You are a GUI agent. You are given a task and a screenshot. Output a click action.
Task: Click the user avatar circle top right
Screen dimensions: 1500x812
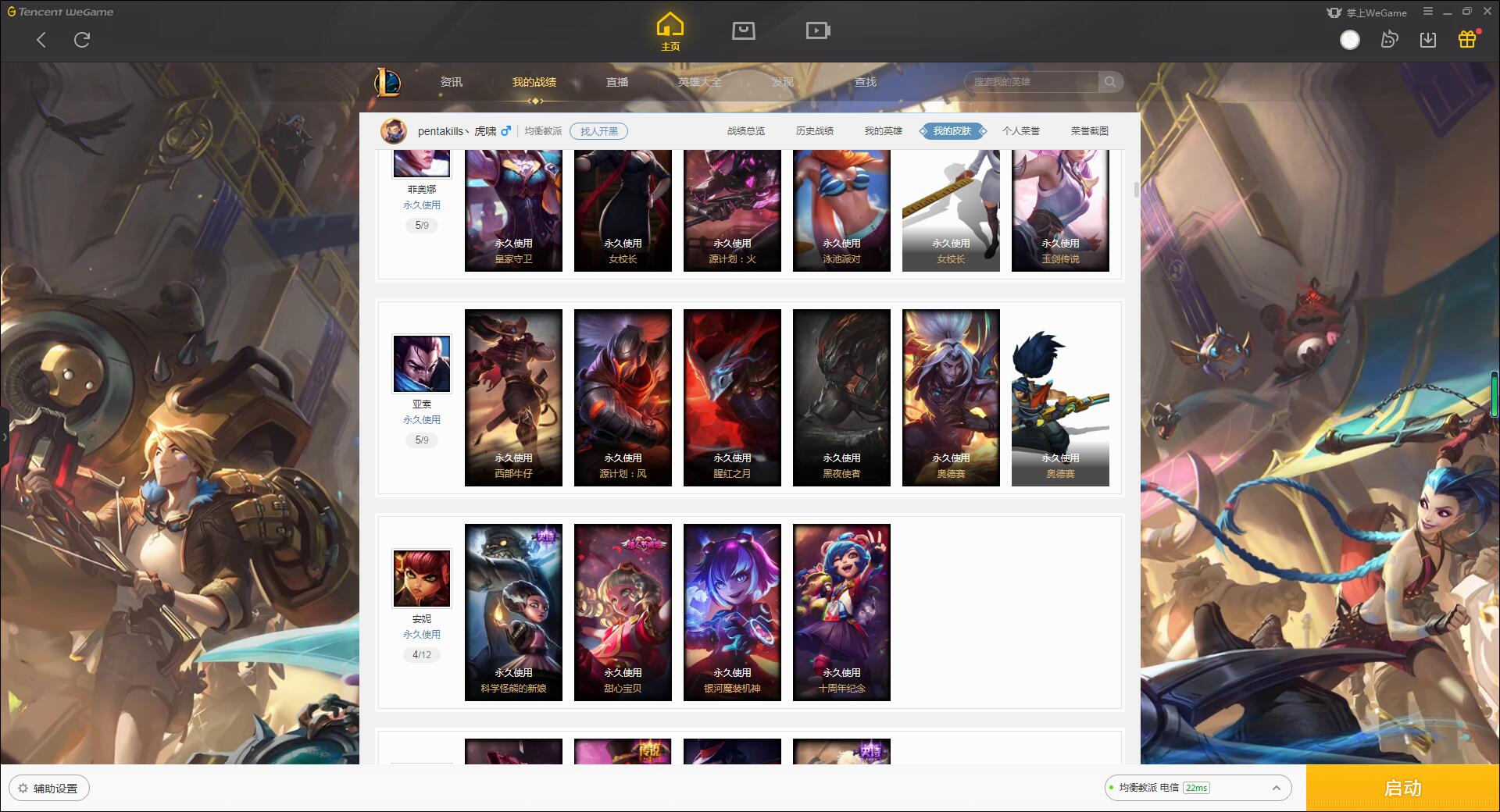[x=1350, y=40]
